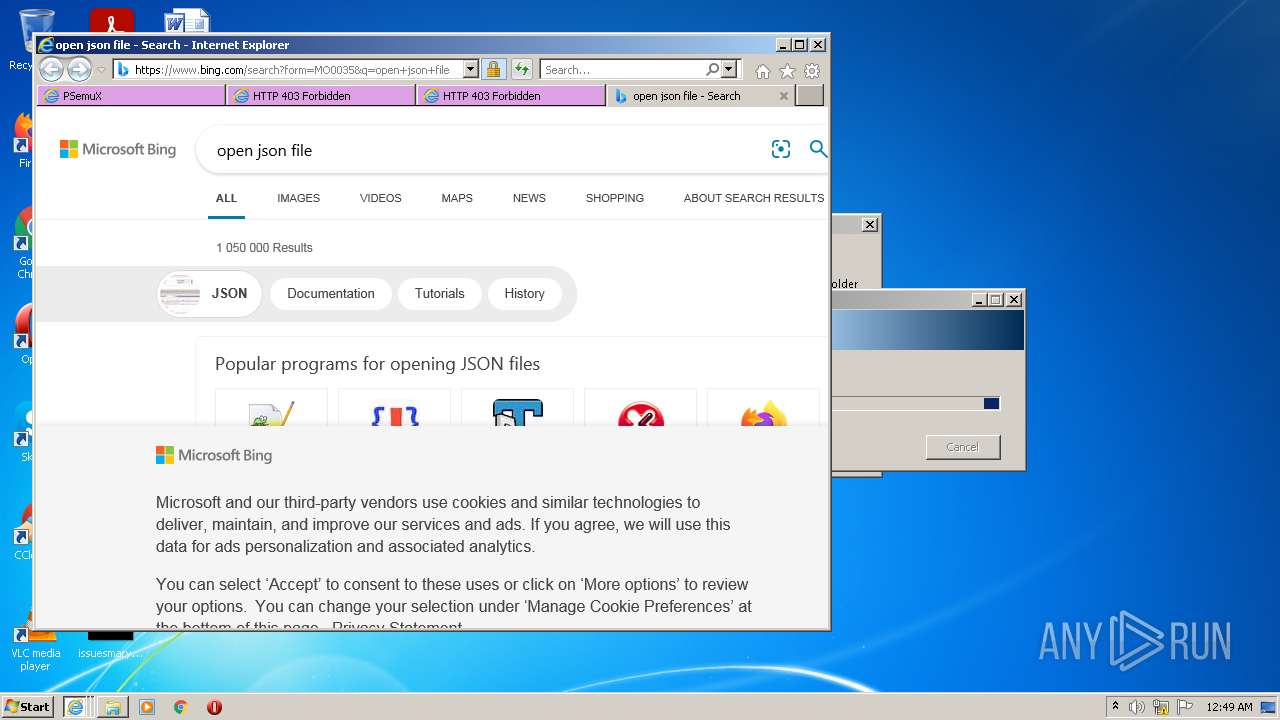Focus the IE toolbar Search box
The height and width of the screenshot is (720, 1280).
623,70
